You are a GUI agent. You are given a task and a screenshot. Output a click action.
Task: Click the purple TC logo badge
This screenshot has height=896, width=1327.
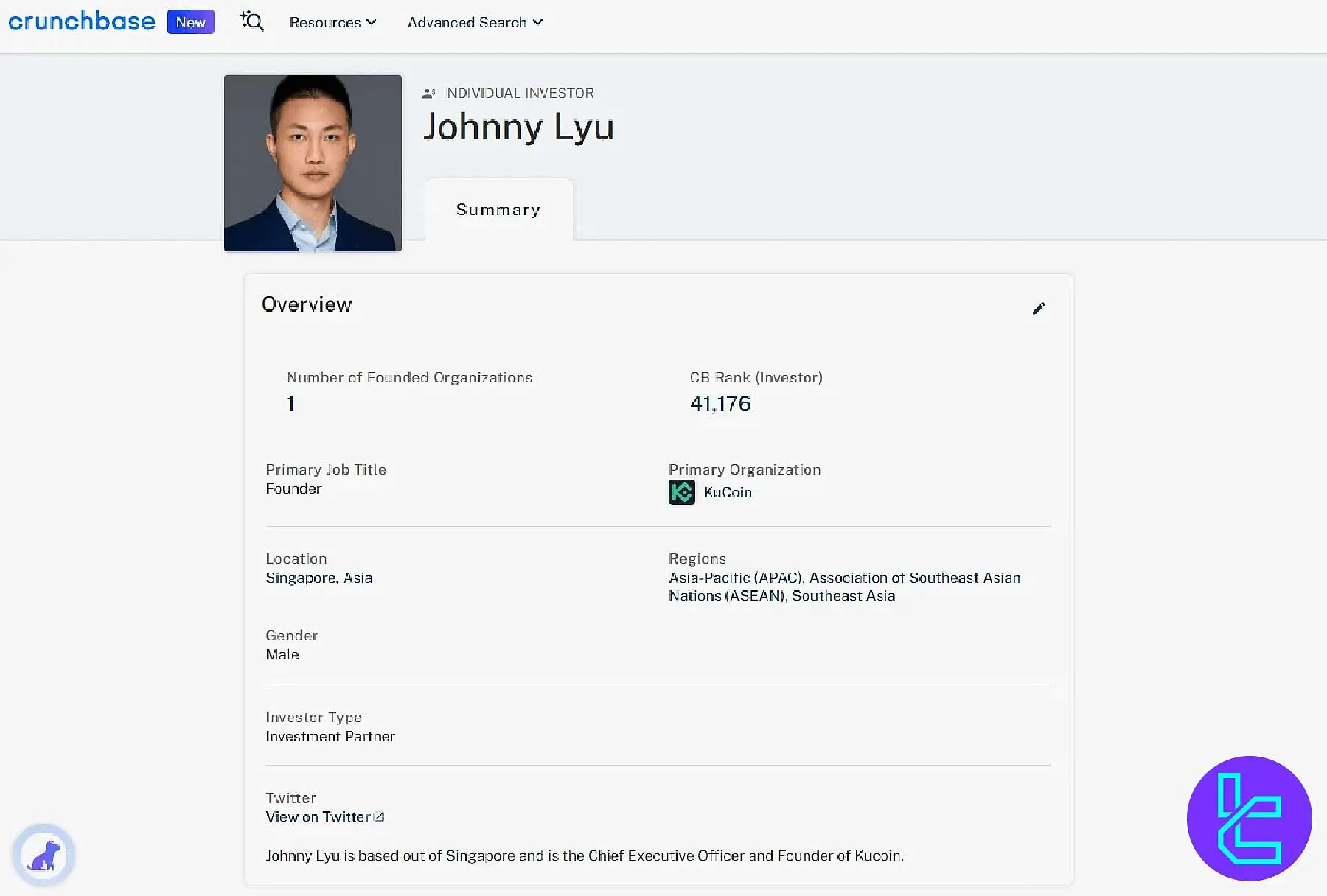(1249, 818)
